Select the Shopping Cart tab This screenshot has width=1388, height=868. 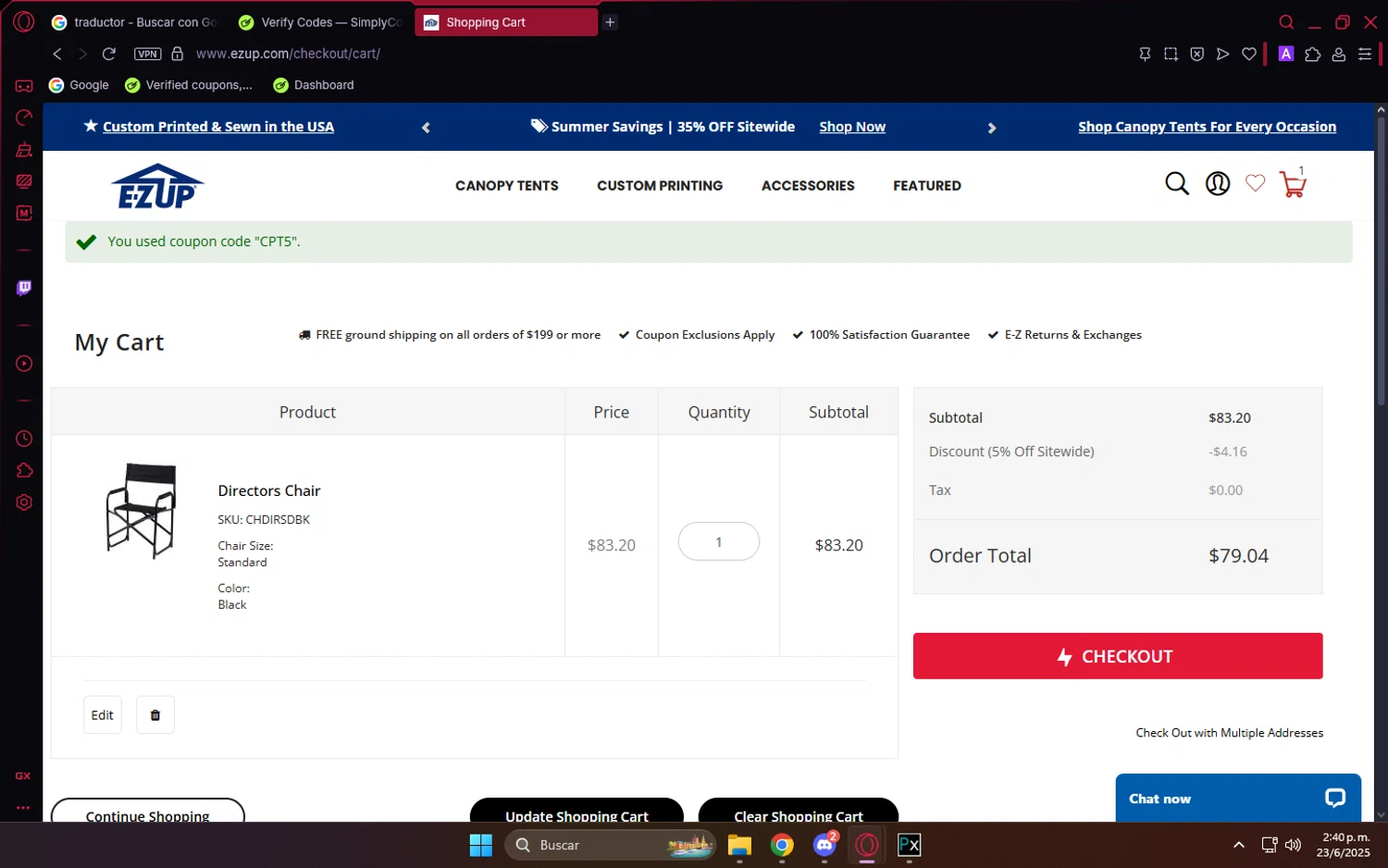coord(506,22)
